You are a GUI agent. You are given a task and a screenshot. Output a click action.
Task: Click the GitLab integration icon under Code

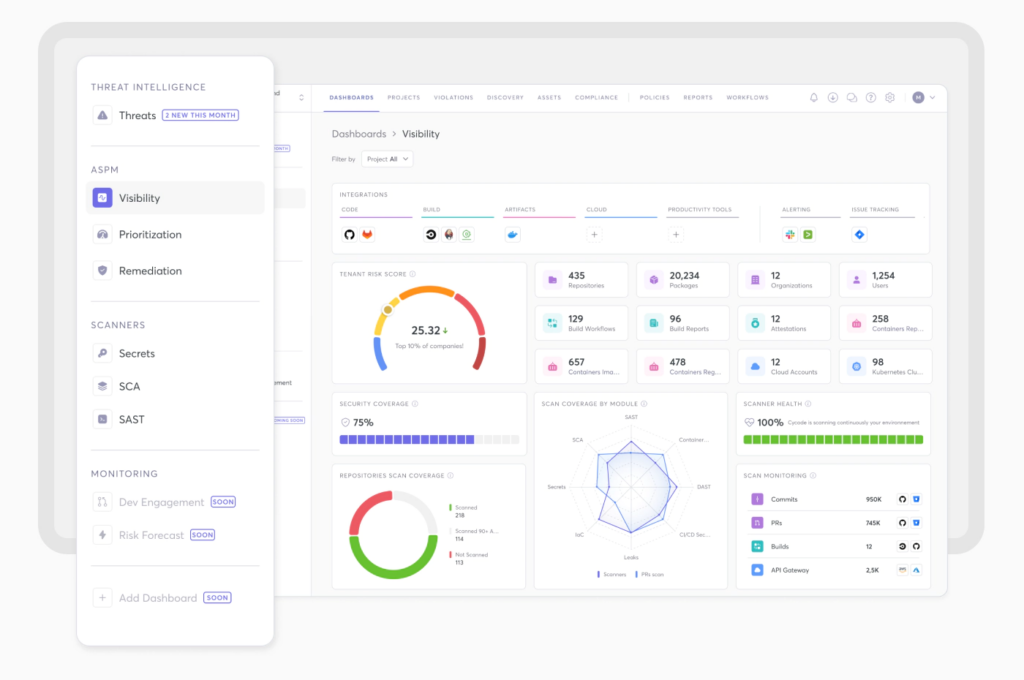[367, 235]
